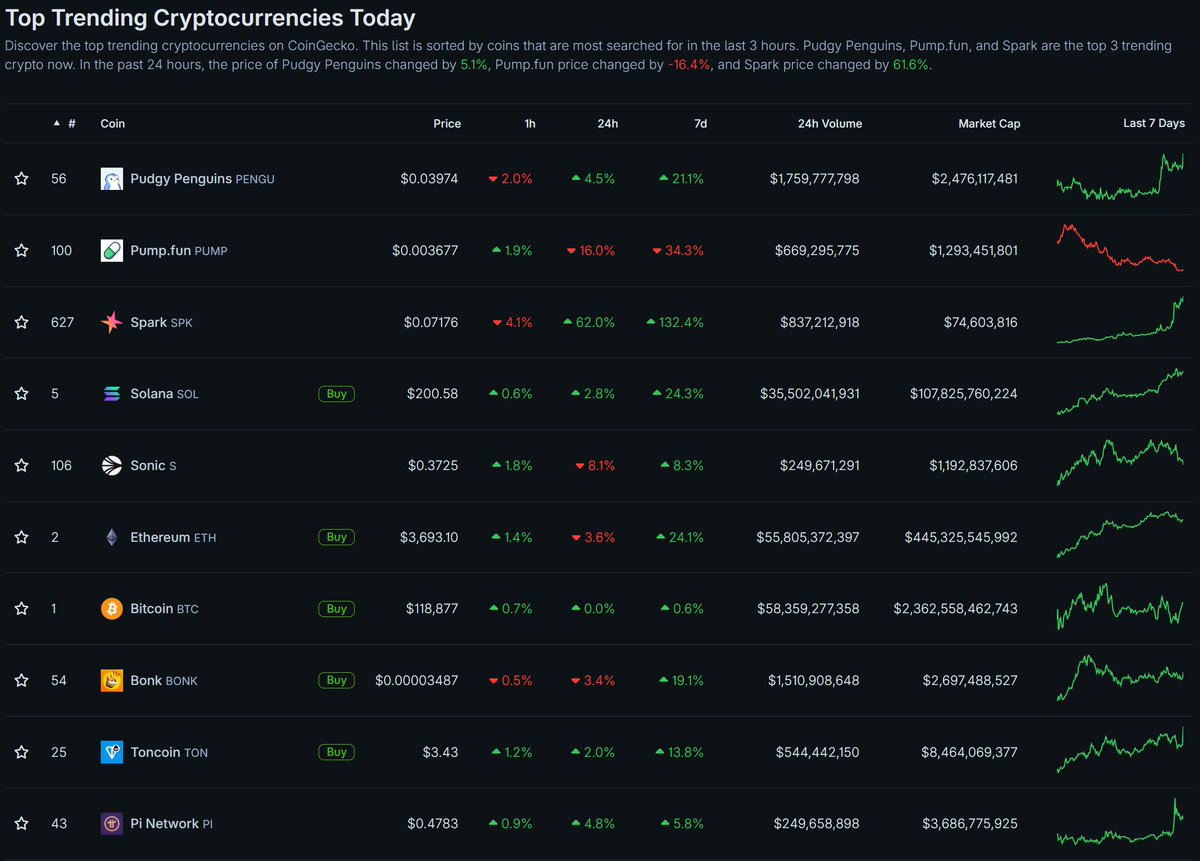Click the Last 7 Days column header
Image resolution: width=1200 pixels, height=861 pixels.
click(x=1154, y=124)
